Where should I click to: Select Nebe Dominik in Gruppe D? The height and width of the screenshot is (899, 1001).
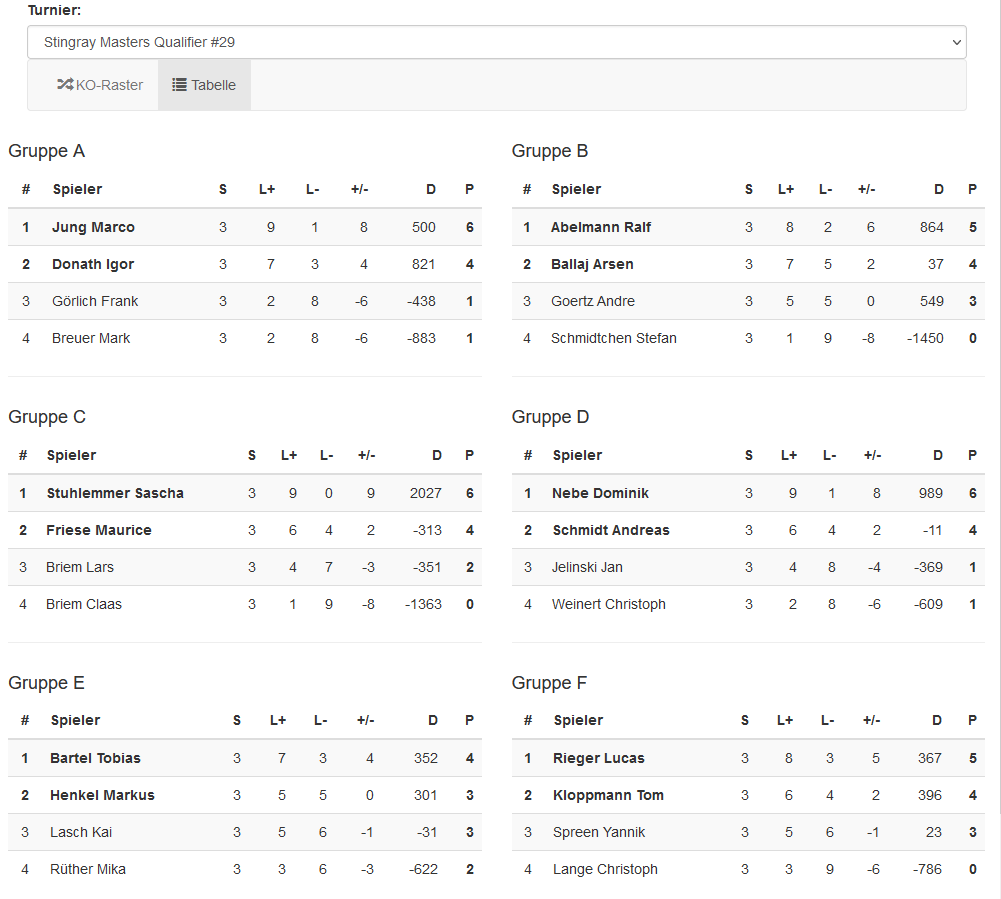coord(600,493)
